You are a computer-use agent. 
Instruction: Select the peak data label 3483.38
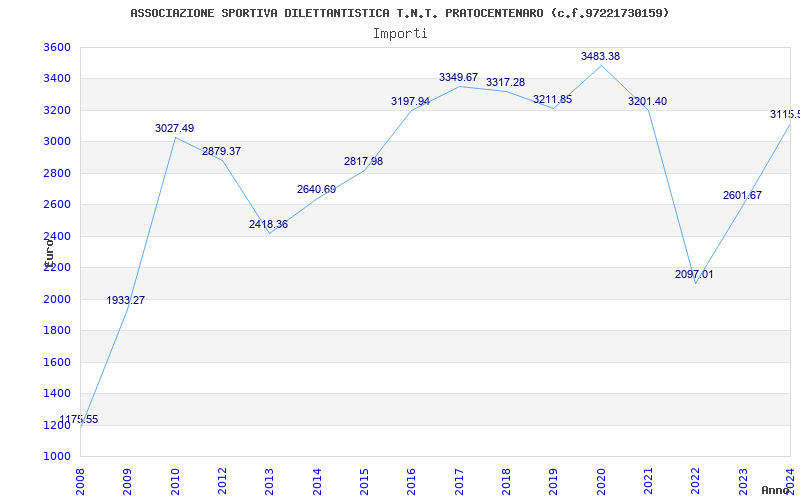coord(601,57)
